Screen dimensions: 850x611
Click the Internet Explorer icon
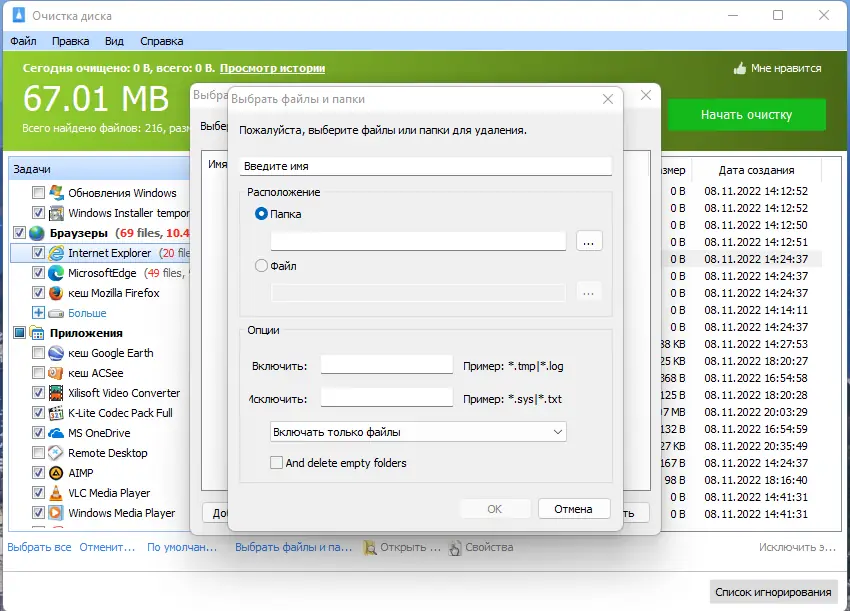click(56, 253)
